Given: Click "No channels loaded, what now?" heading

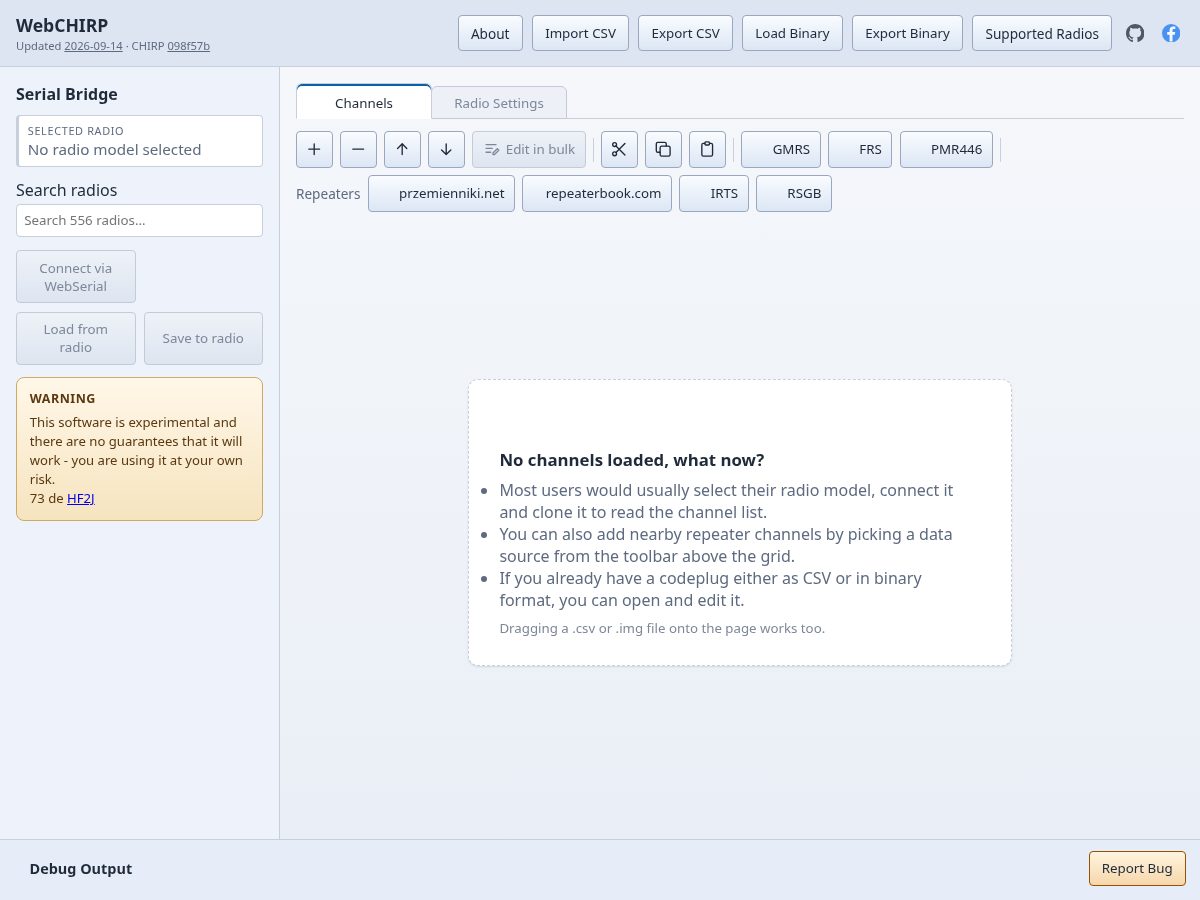Looking at the screenshot, I should coord(632,460).
